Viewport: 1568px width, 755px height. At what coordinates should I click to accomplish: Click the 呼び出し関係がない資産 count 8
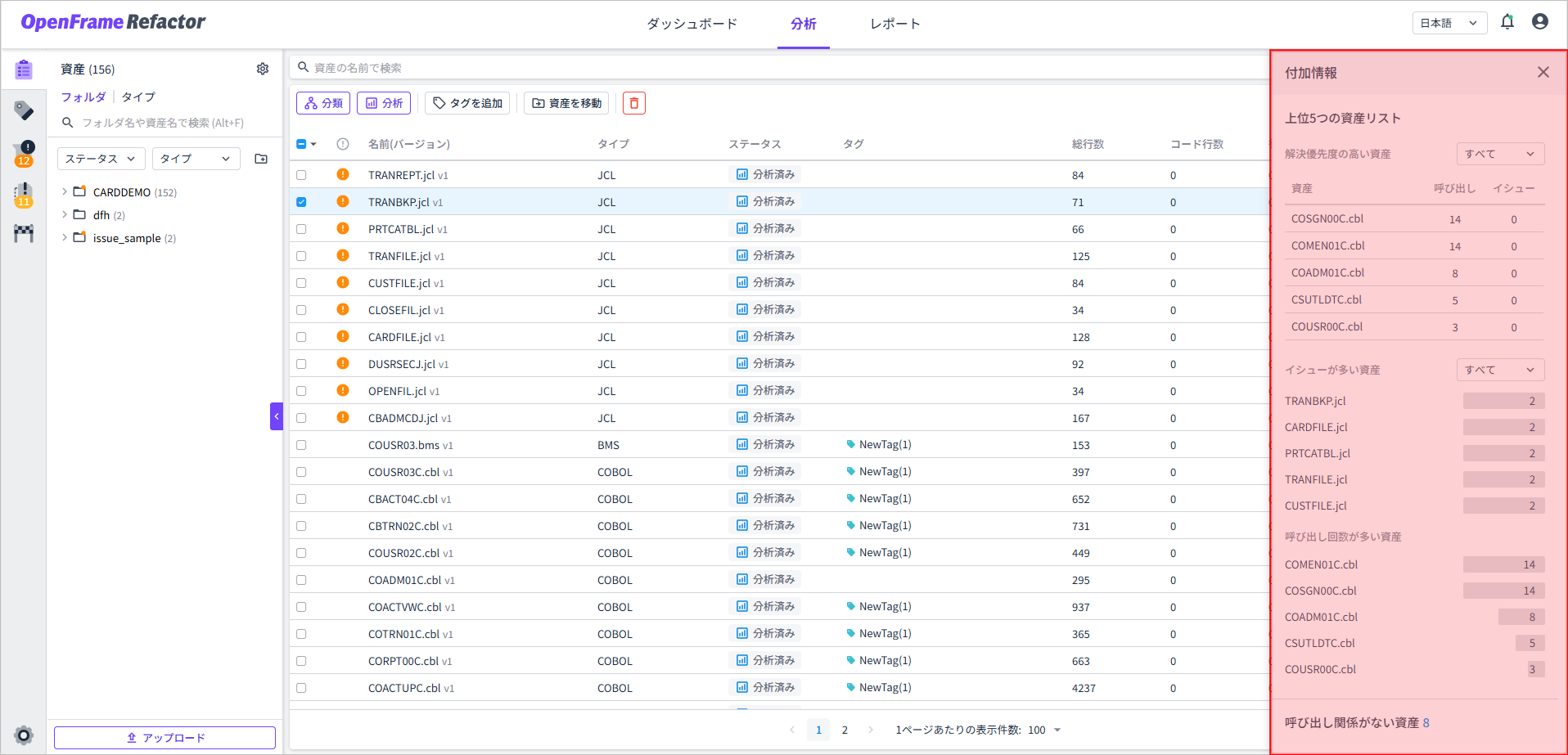coord(1426,723)
